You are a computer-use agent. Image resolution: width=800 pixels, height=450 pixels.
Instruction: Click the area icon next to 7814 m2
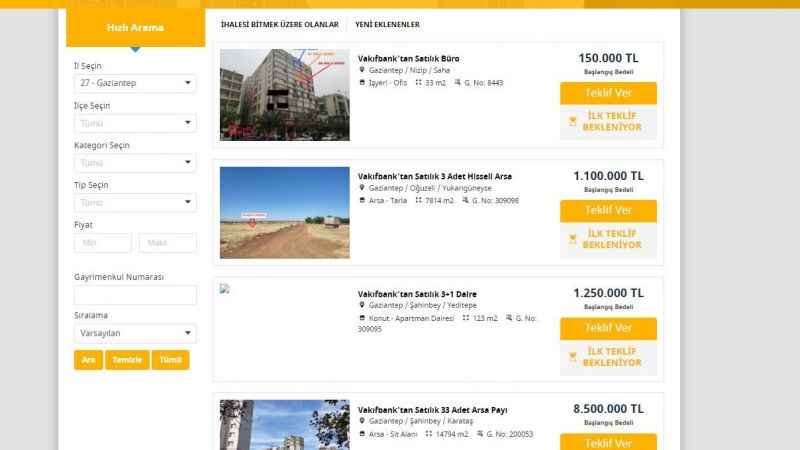pyautogui.click(x=418, y=201)
